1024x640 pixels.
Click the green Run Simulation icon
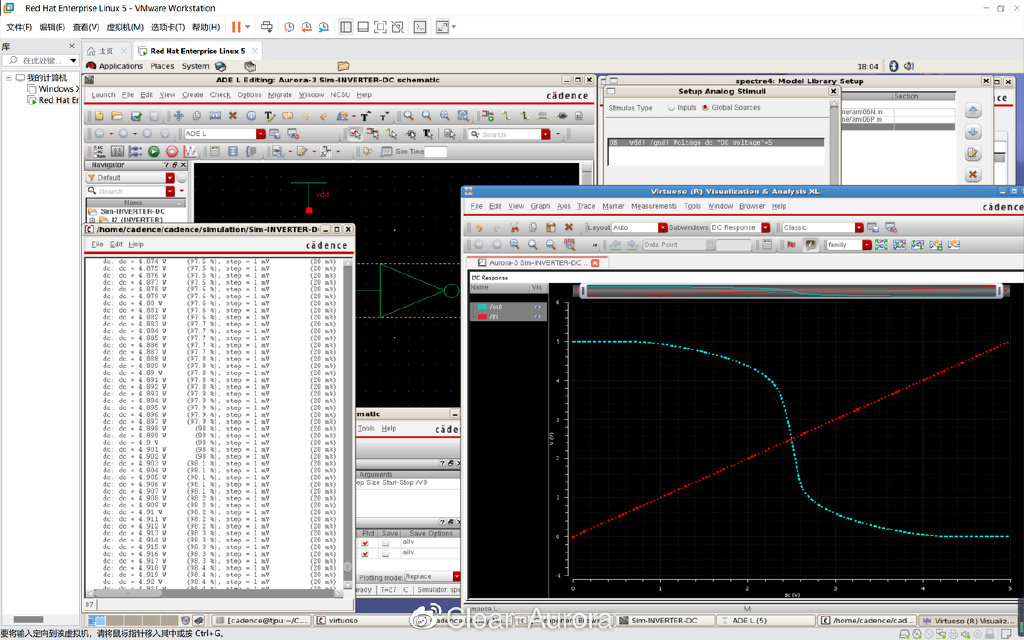(154, 152)
